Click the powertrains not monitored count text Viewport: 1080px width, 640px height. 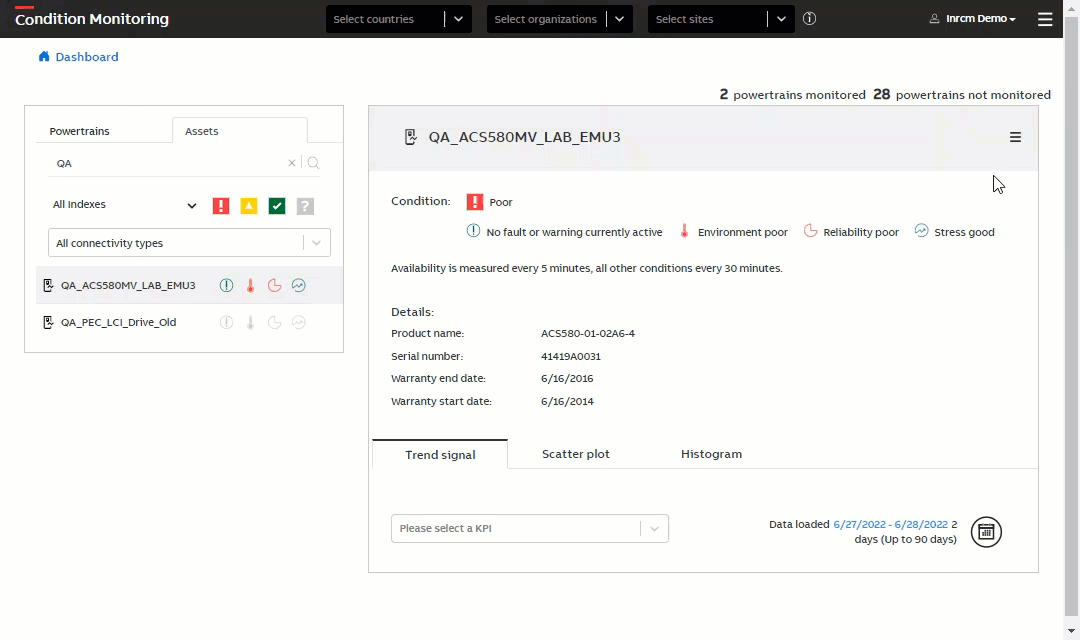click(x=962, y=94)
